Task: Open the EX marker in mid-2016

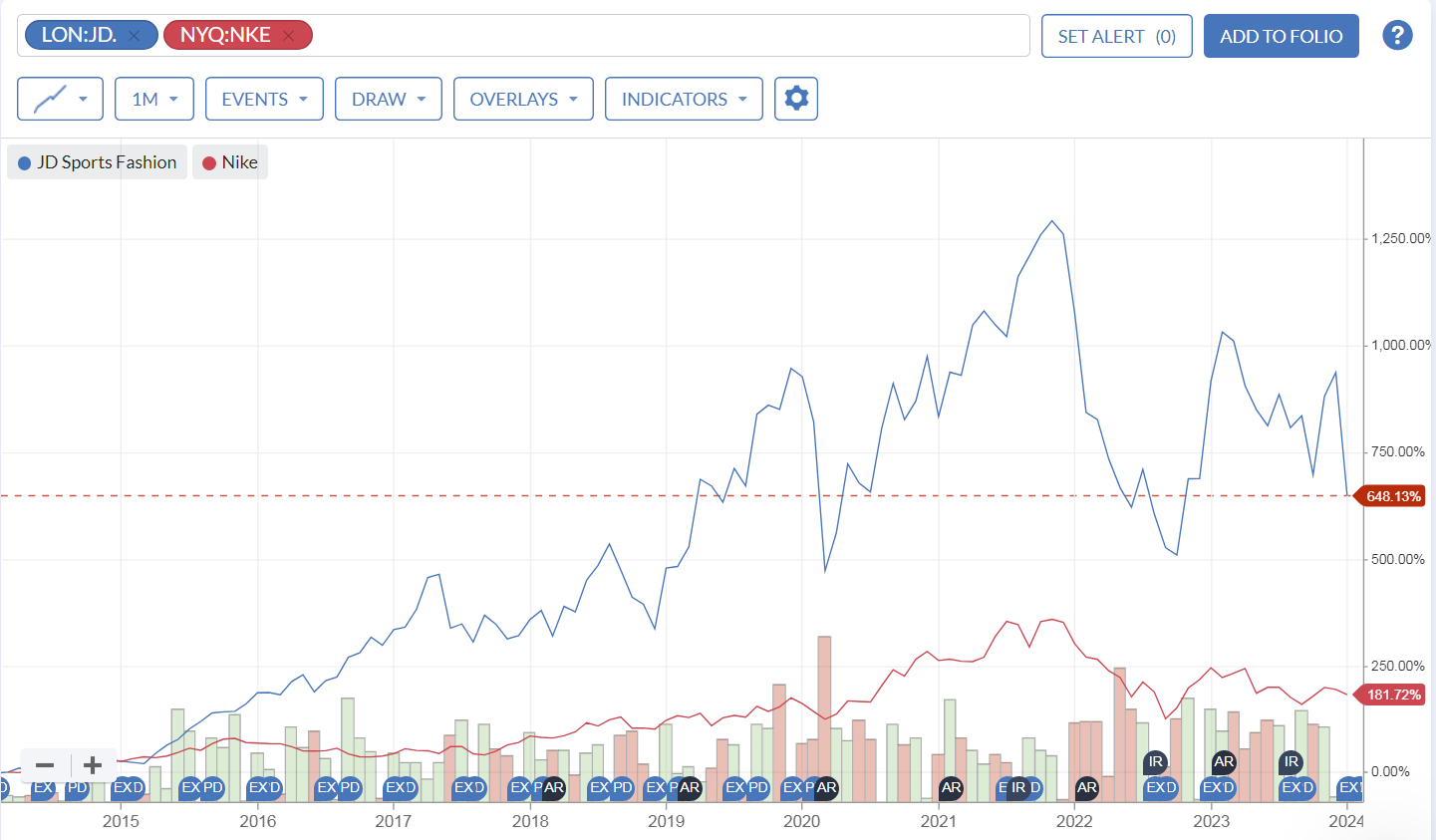Action: 327,787
